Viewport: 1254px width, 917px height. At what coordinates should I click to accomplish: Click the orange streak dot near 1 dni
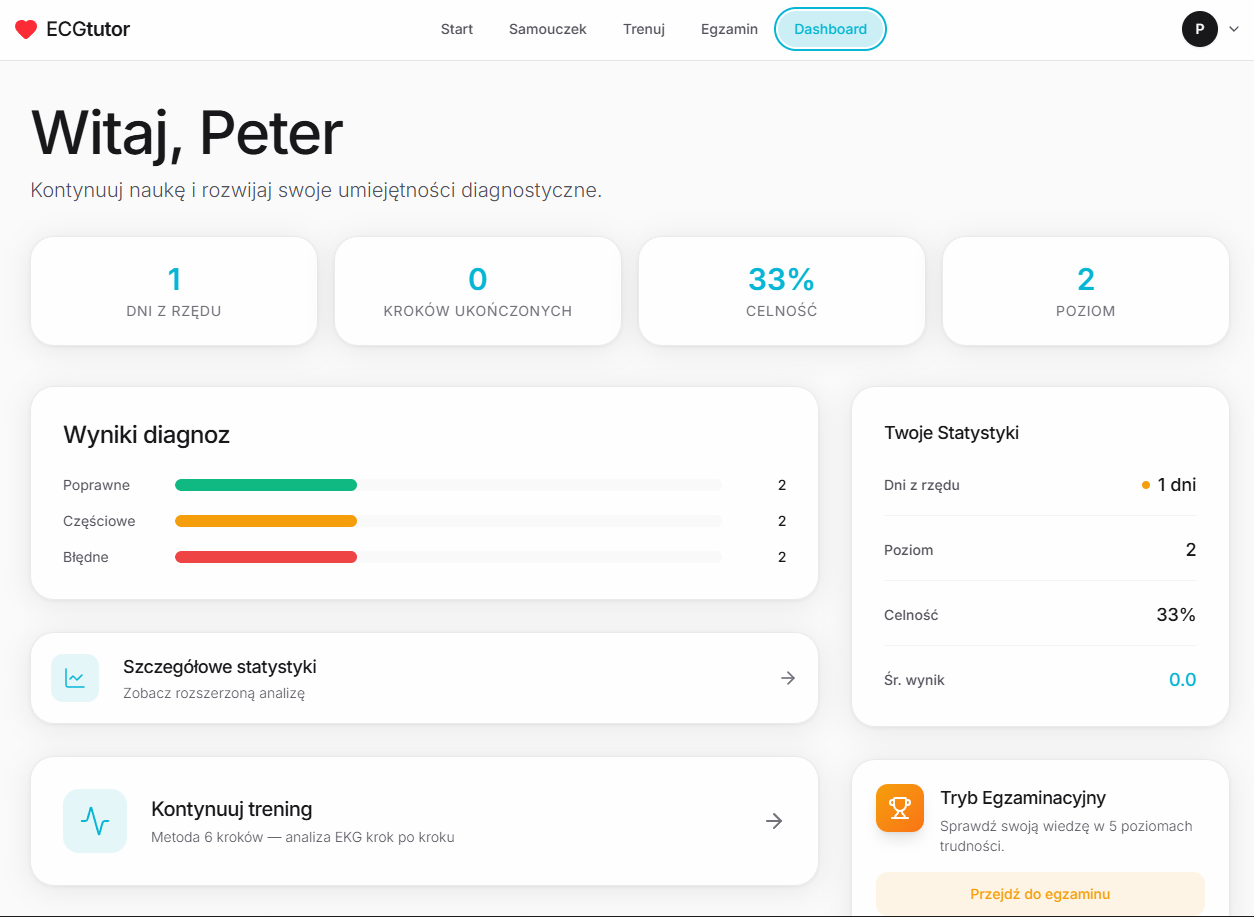point(1146,485)
